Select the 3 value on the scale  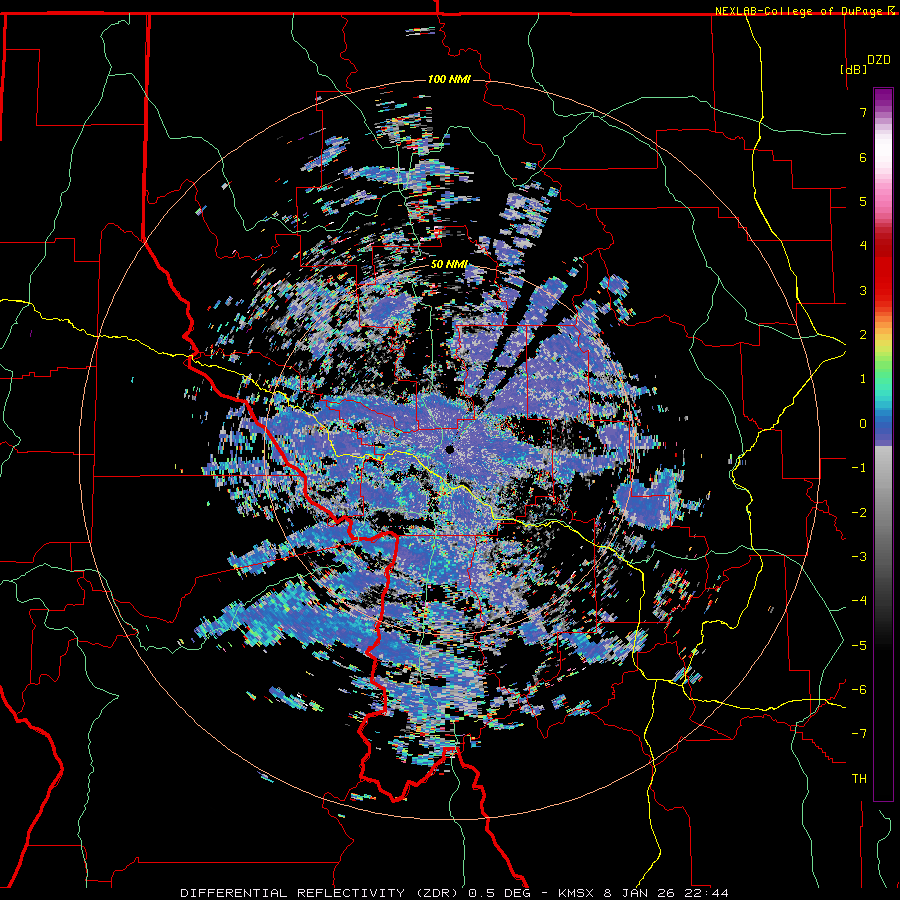click(x=863, y=290)
